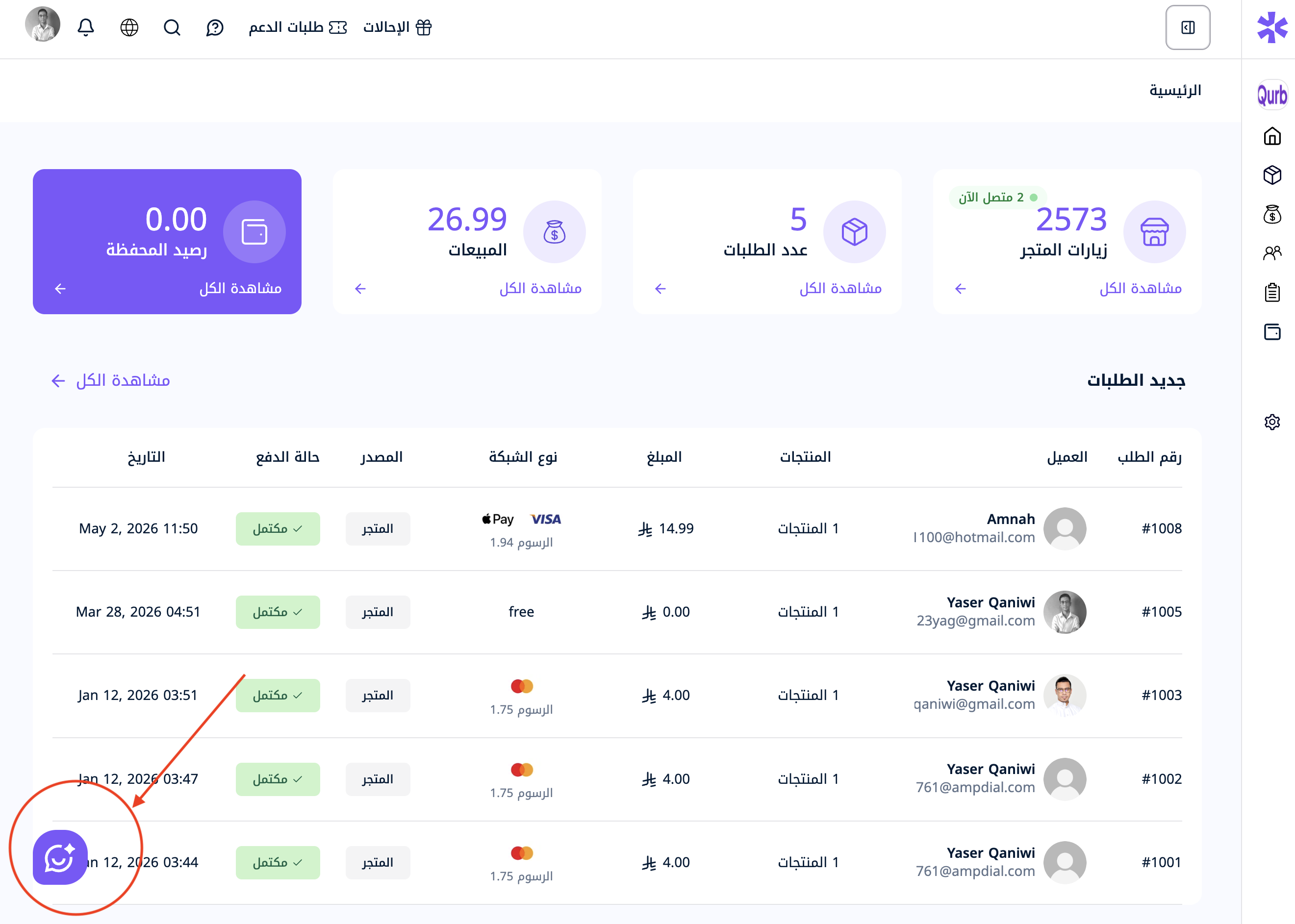The height and width of the screenshot is (924, 1295).
Task: Go to Home in the sidebar
Action: pos(1272,137)
